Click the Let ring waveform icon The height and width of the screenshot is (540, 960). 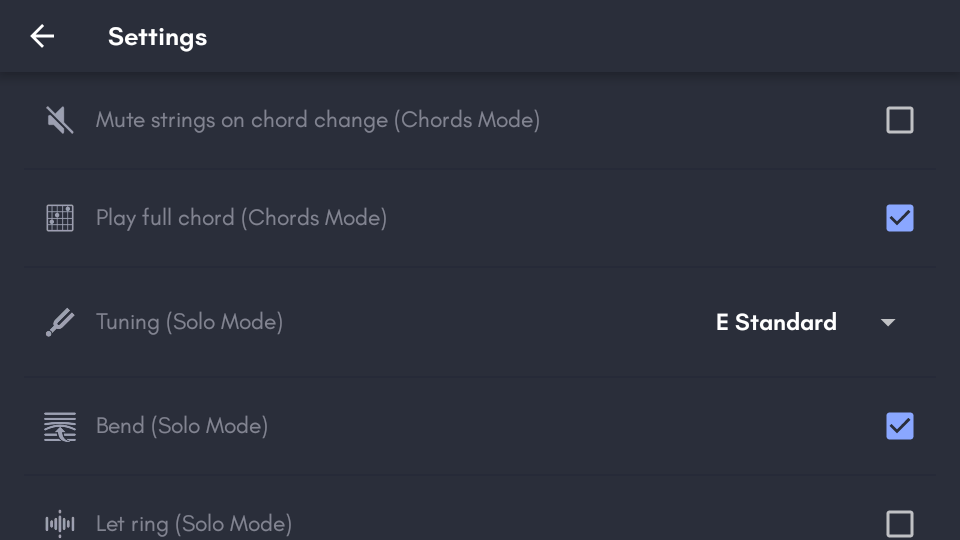click(60, 523)
